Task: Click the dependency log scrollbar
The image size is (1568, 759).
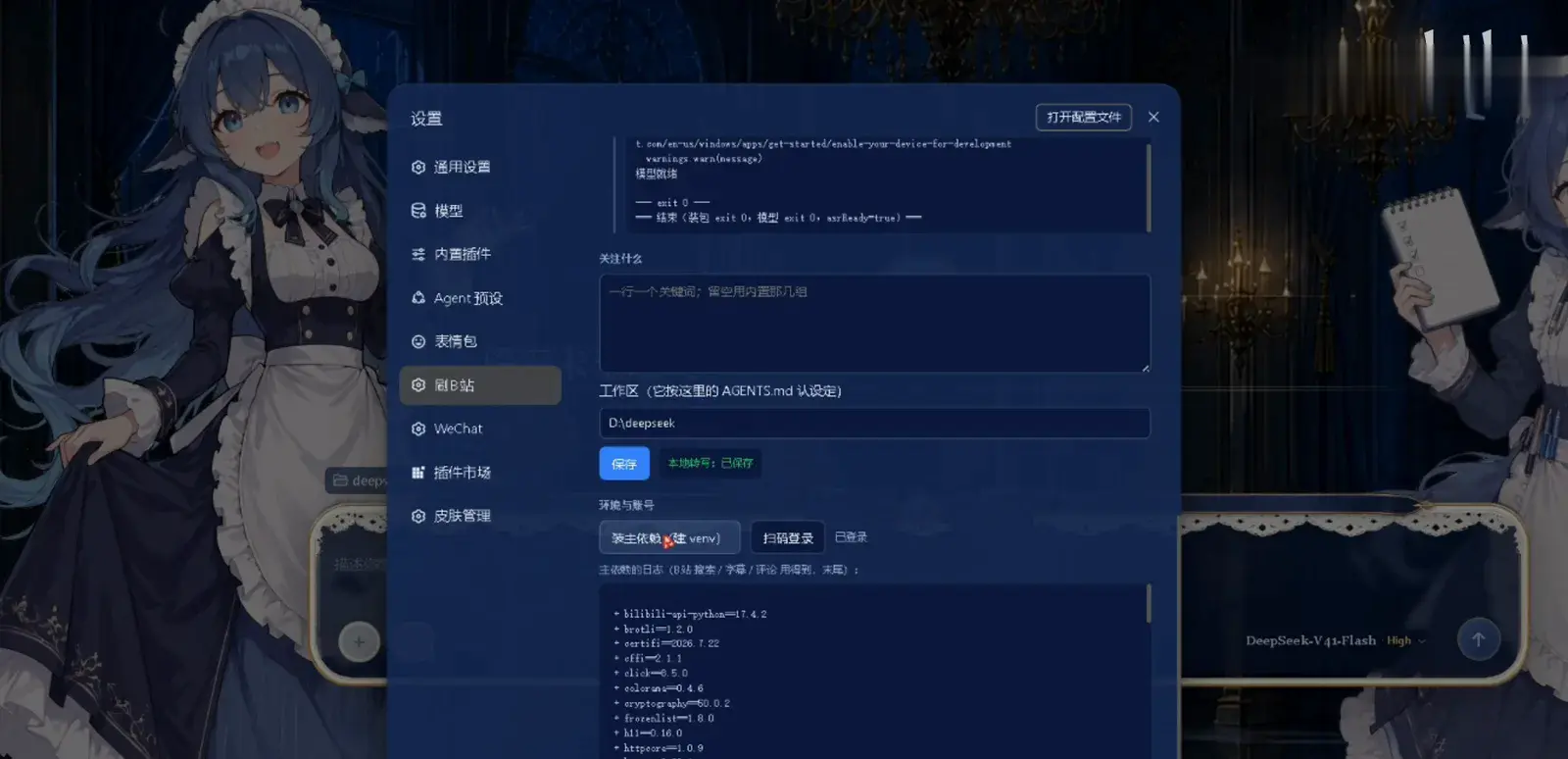Action: 1148,604
